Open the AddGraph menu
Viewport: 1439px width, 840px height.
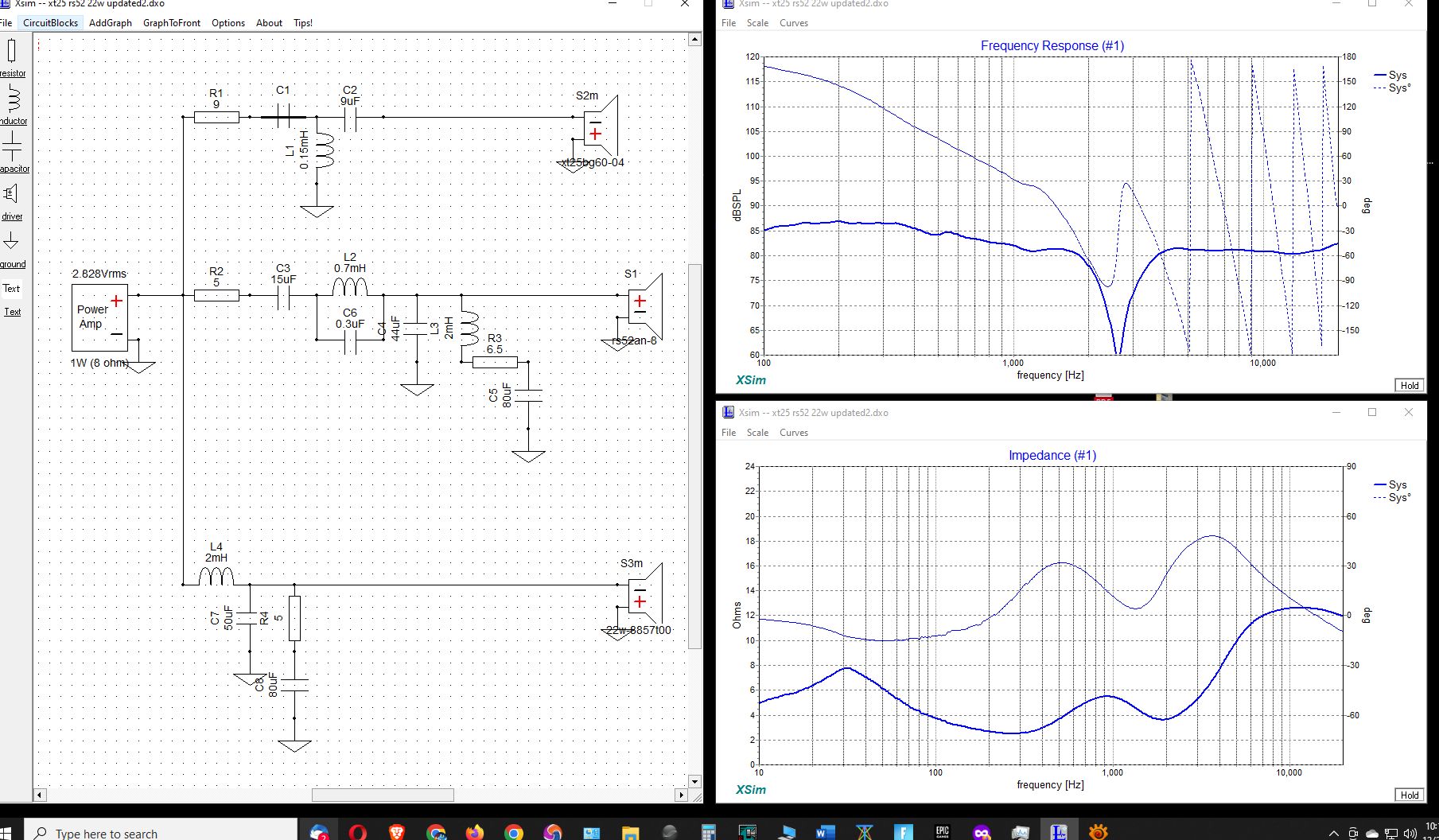pyautogui.click(x=111, y=23)
